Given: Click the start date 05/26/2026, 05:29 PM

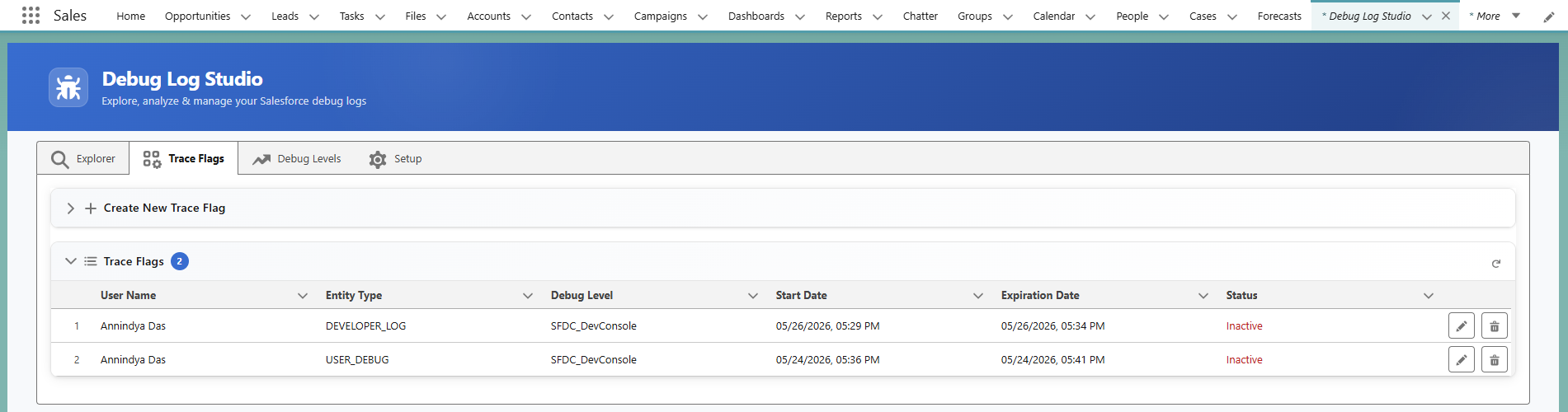Looking at the screenshot, I should tap(827, 326).
